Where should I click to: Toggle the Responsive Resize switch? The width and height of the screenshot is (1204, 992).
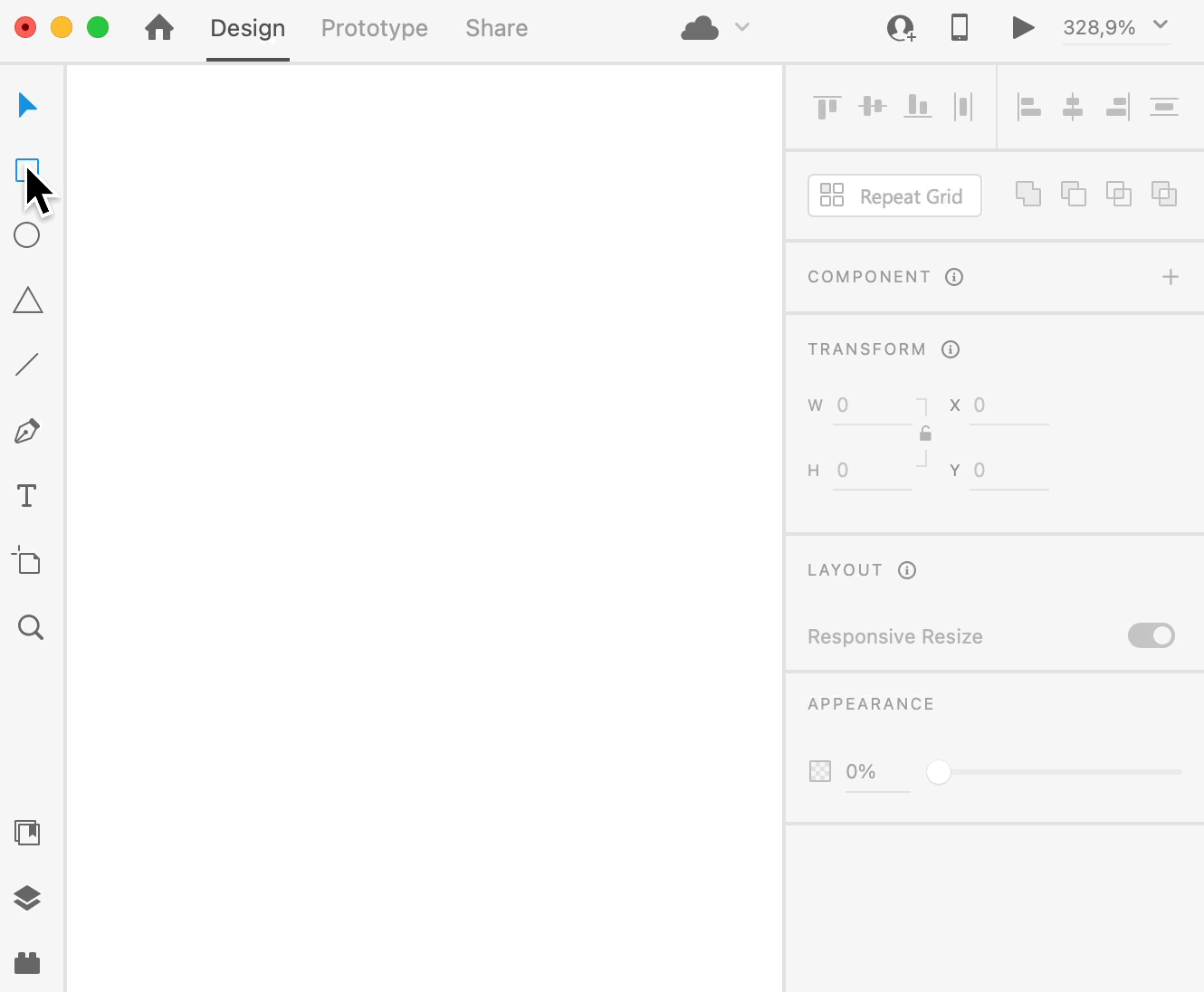[1151, 635]
